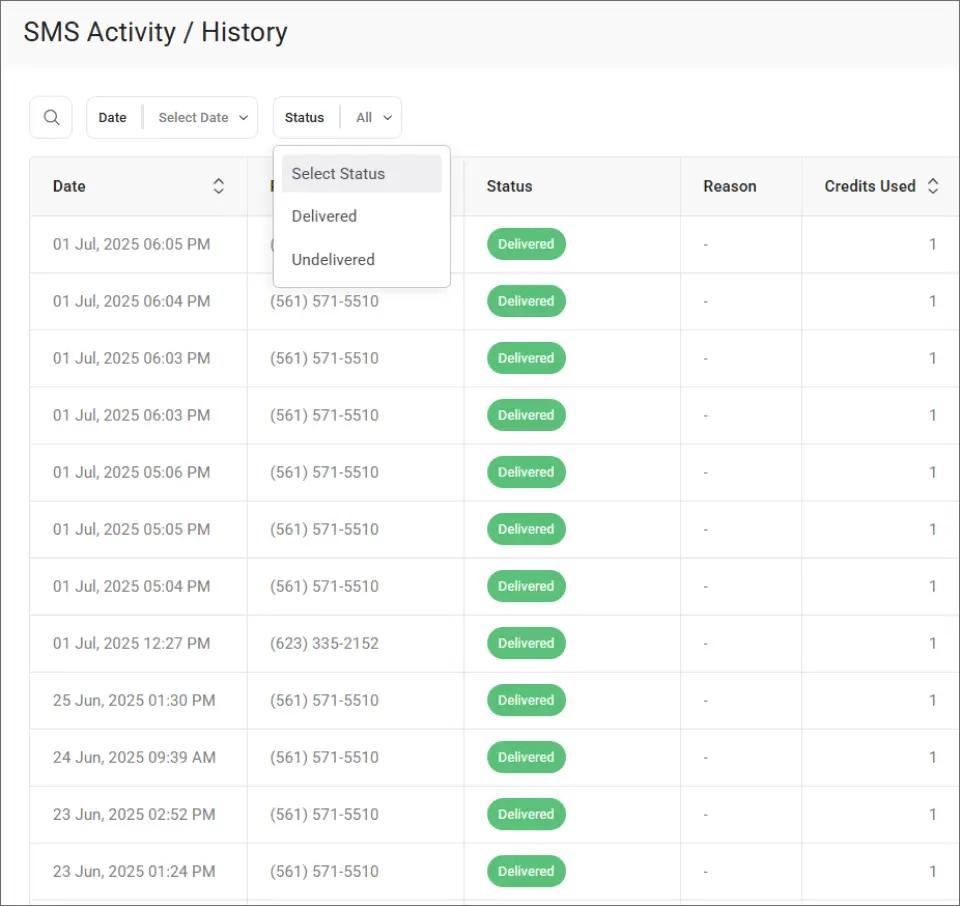960x906 pixels.
Task: Click the Delivered badge beside (623) 335-2152
Action: [526, 643]
